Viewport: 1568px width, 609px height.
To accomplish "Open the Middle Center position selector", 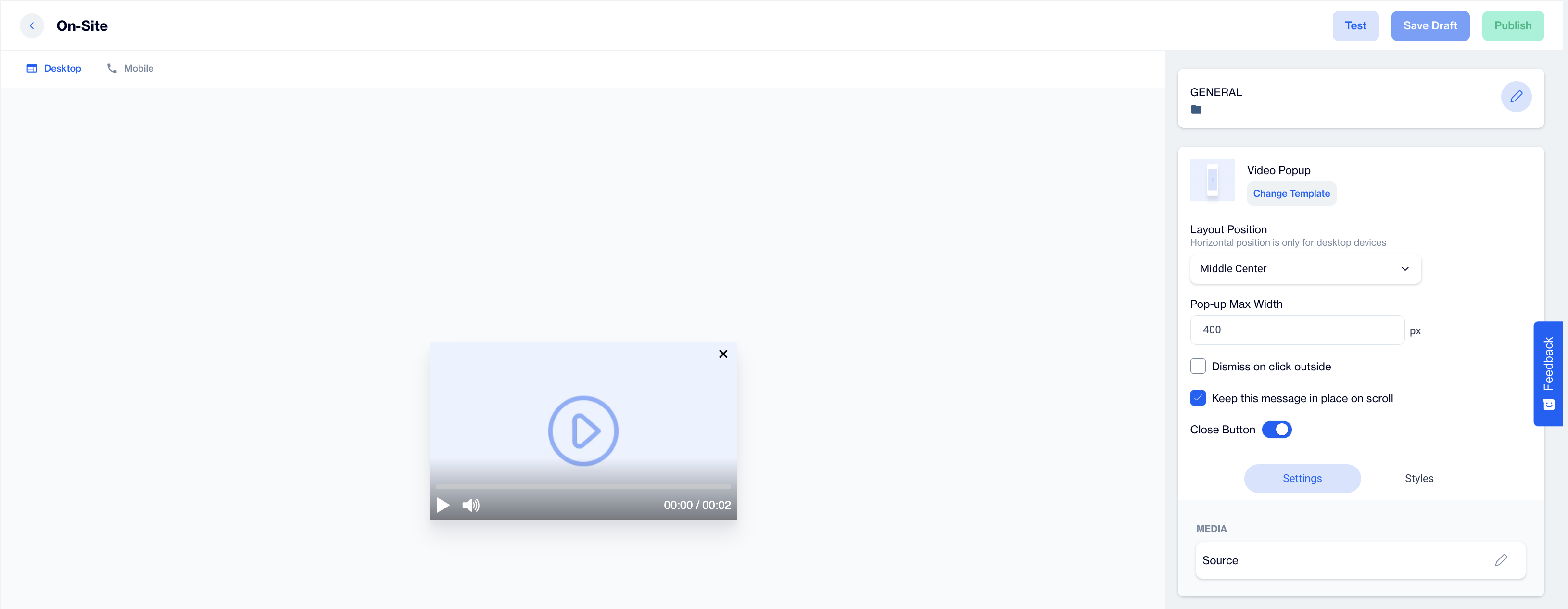I will point(1305,268).
